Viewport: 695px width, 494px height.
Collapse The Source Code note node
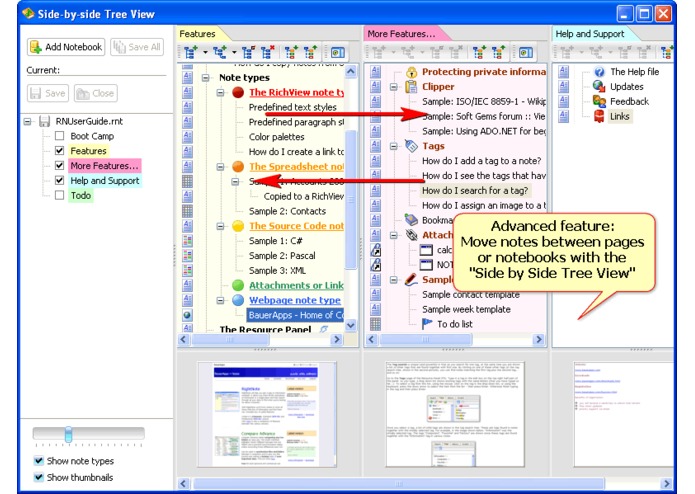[221, 226]
